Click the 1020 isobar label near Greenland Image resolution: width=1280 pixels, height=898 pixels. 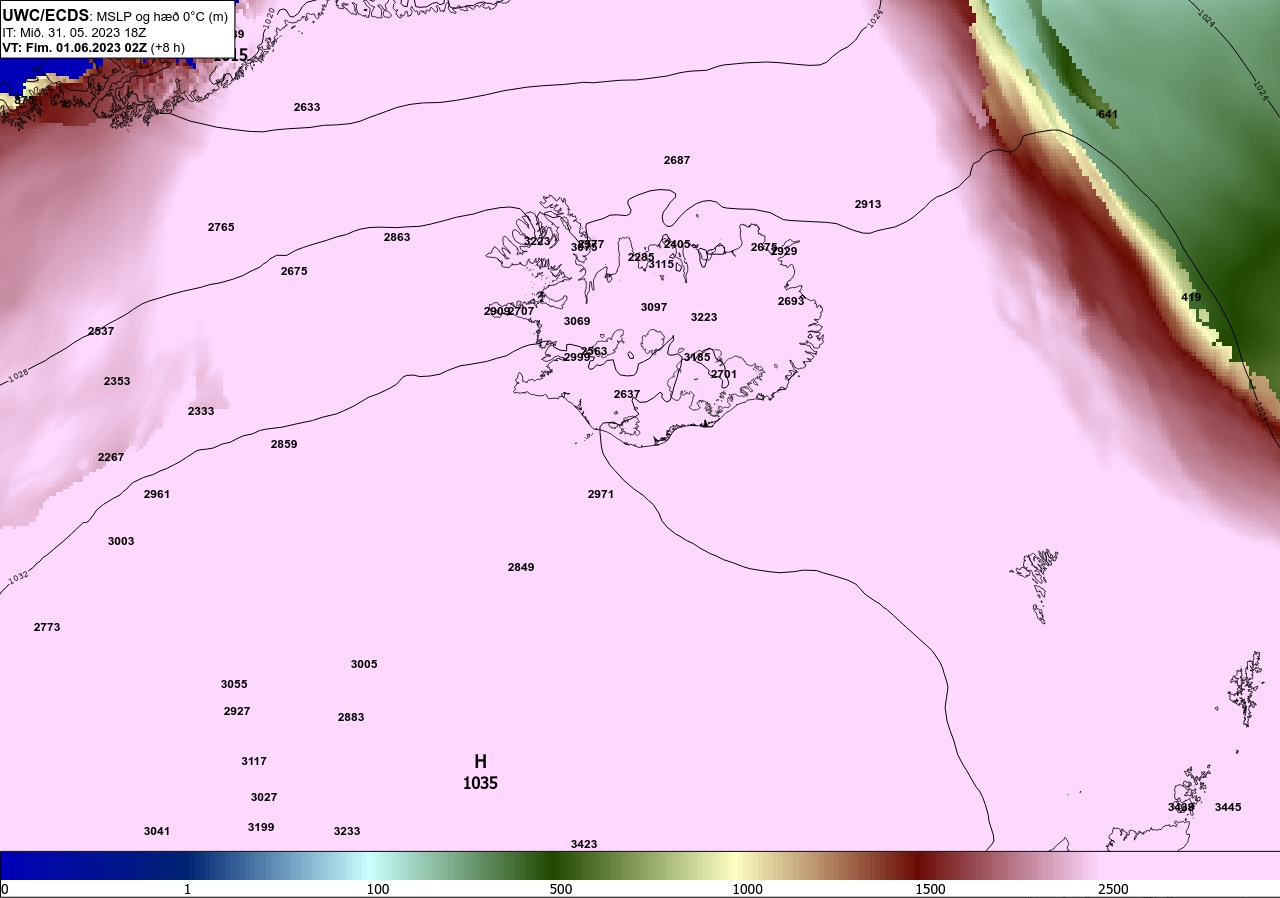(269, 16)
